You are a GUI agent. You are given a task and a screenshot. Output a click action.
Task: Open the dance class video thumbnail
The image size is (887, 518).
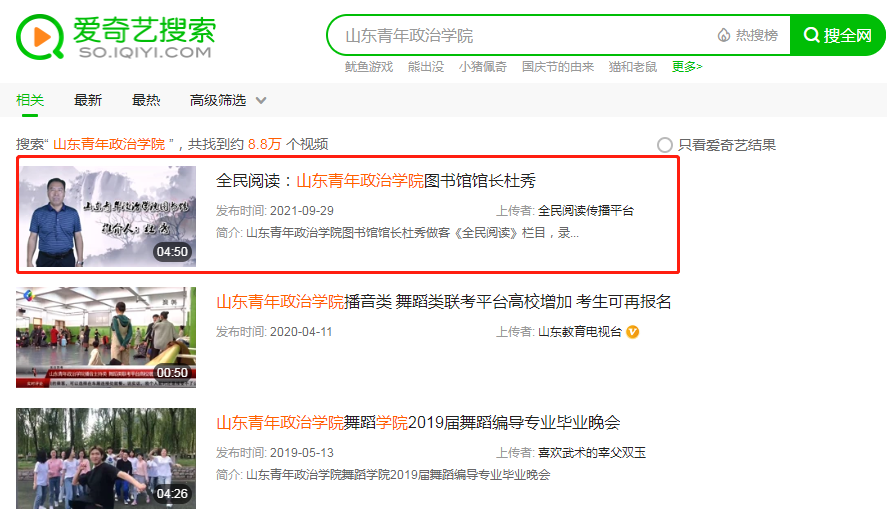[106, 338]
